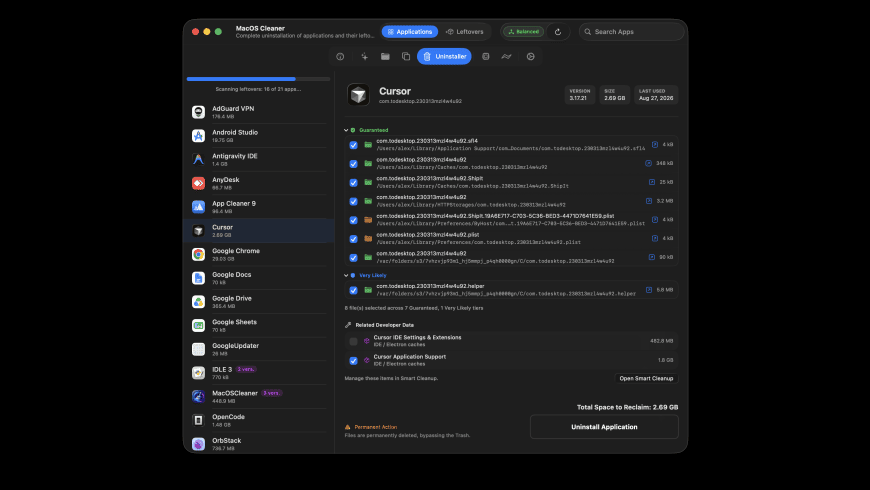This screenshot has height=490, width=870.
Task: Uncheck the ByHost ShipIt plist item
Action: click(x=353, y=220)
